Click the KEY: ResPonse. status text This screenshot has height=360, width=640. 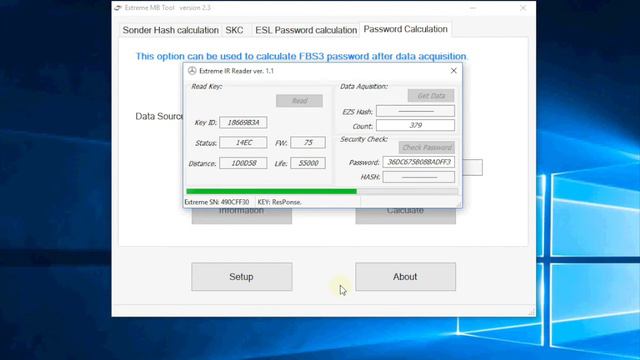pyautogui.click(x=280, y=202)
